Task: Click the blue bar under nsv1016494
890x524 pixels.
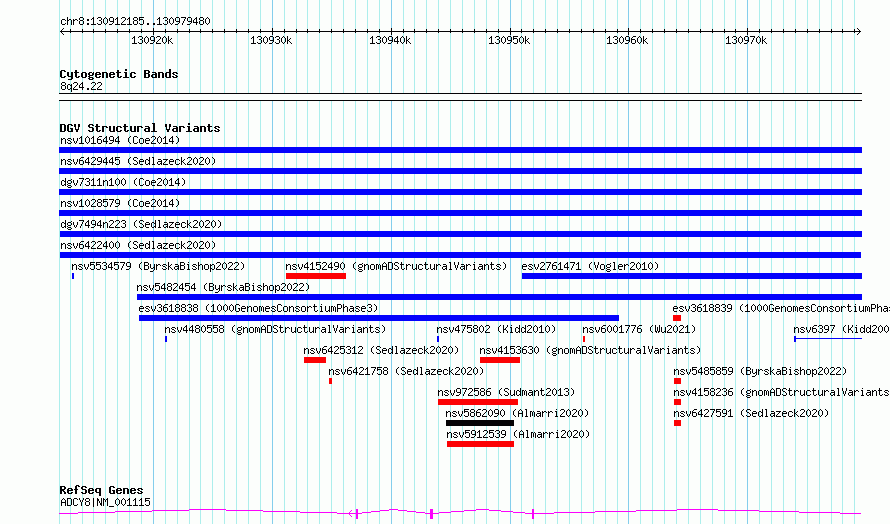Action: tap(460, 150)
